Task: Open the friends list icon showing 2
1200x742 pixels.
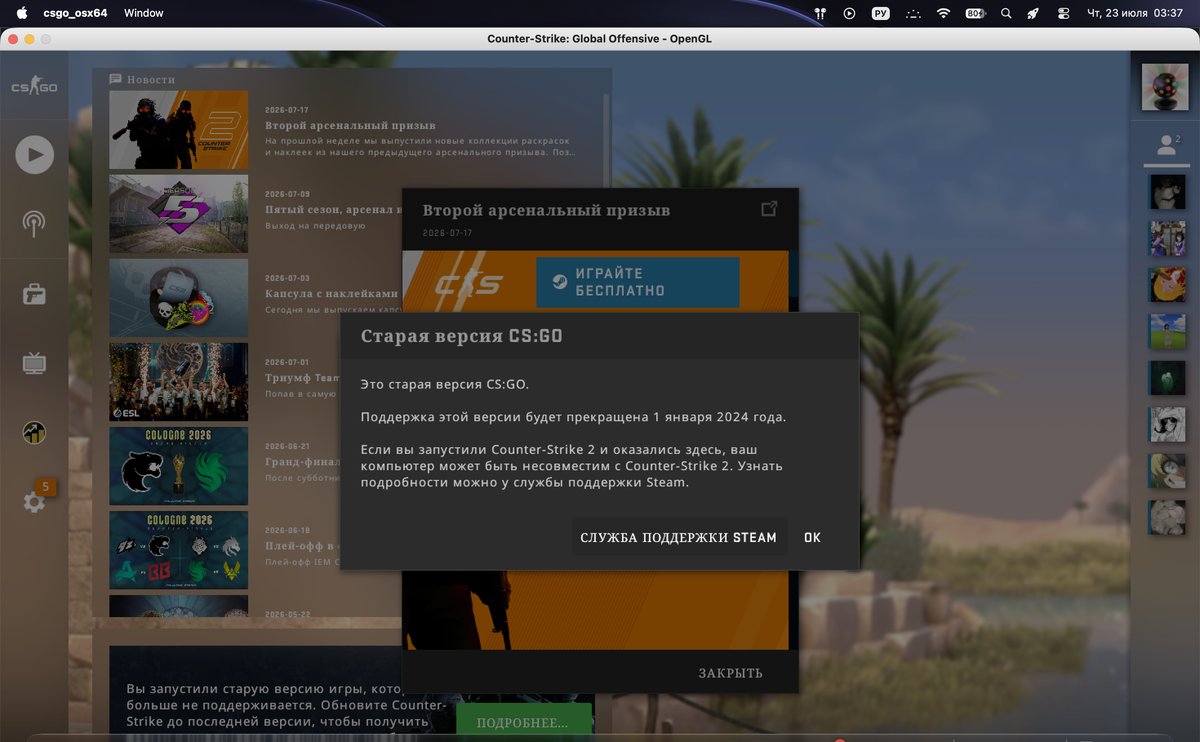Action: 1165,146
